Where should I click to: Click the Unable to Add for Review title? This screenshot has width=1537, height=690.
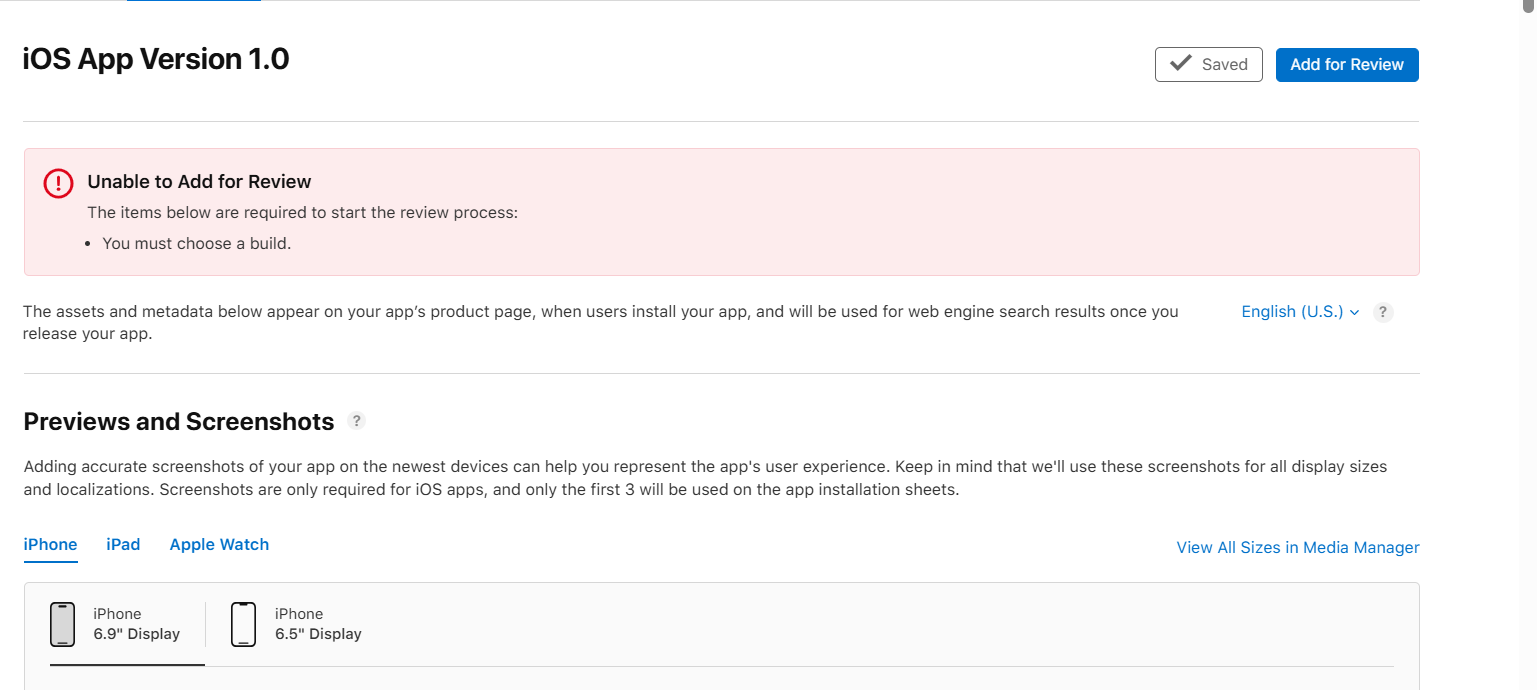199,182
